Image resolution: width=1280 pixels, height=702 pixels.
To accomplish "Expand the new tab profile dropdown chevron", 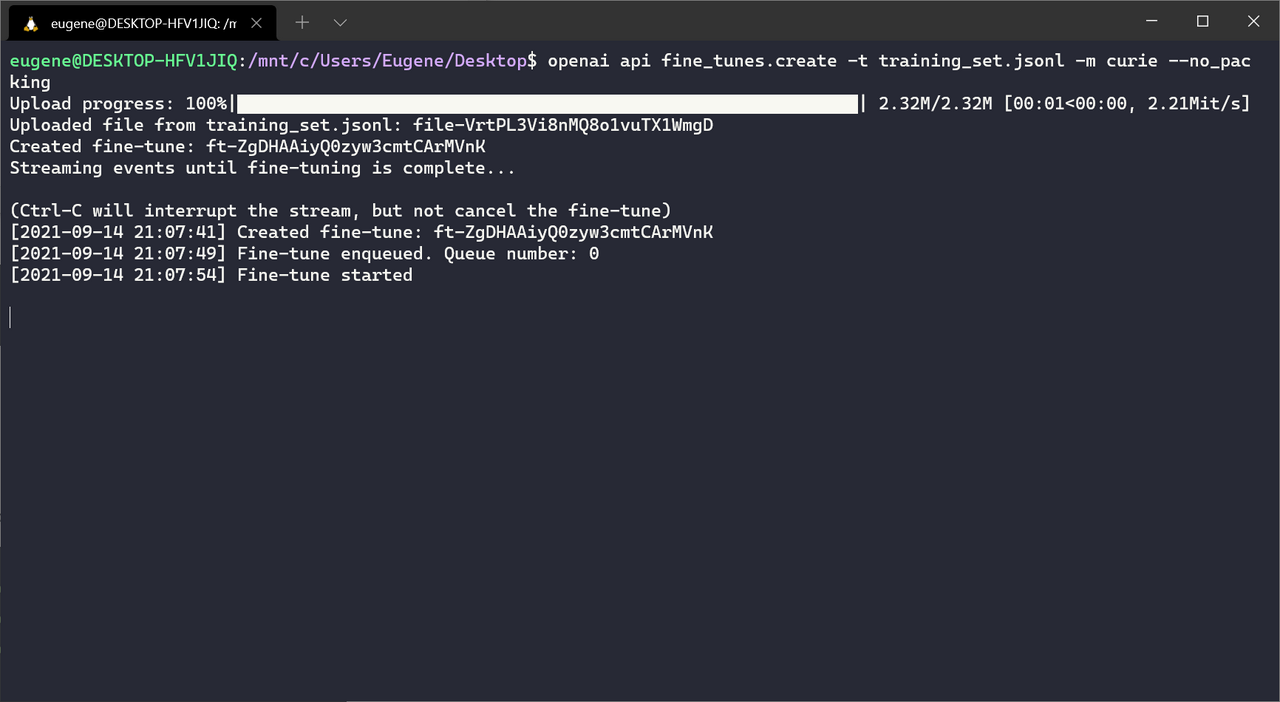I will point(340,22).
